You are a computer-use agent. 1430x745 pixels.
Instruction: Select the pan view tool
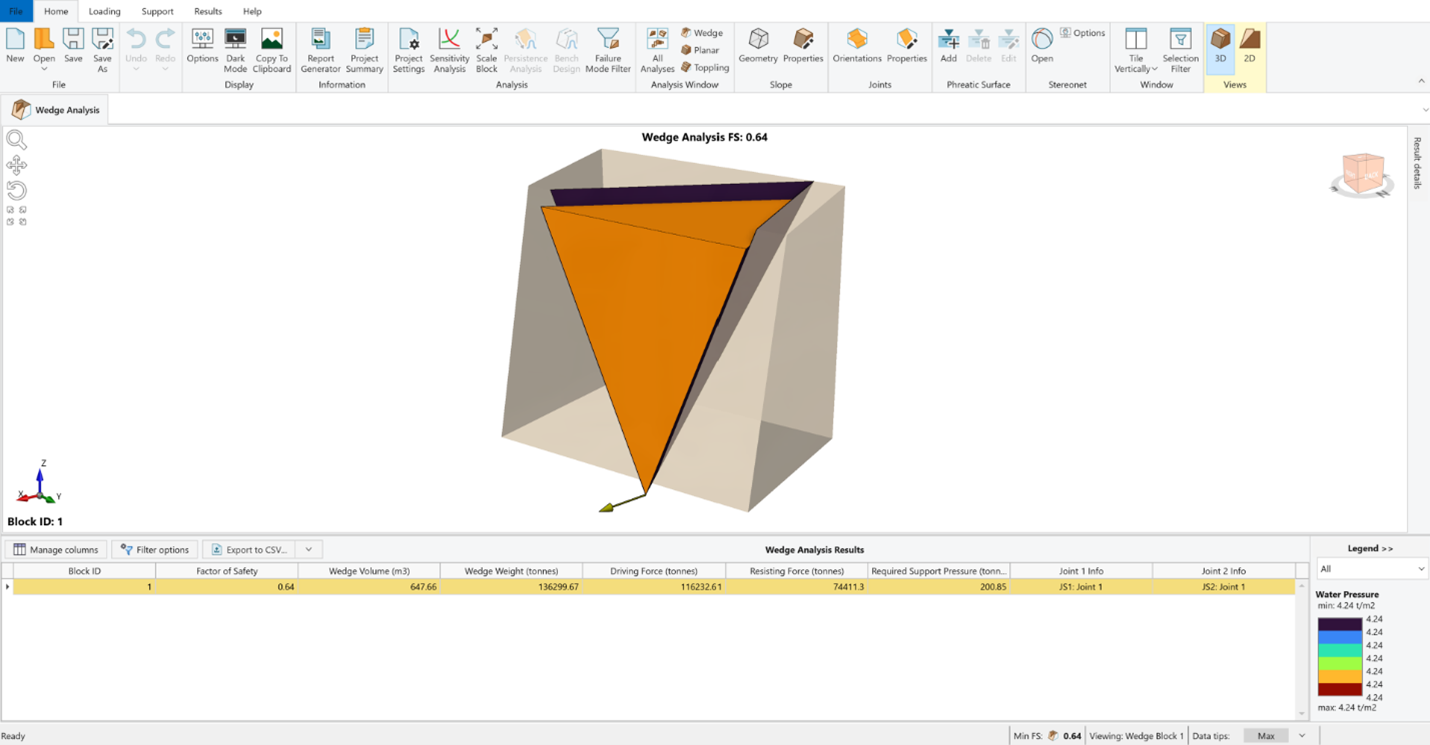tap(16, 165)
